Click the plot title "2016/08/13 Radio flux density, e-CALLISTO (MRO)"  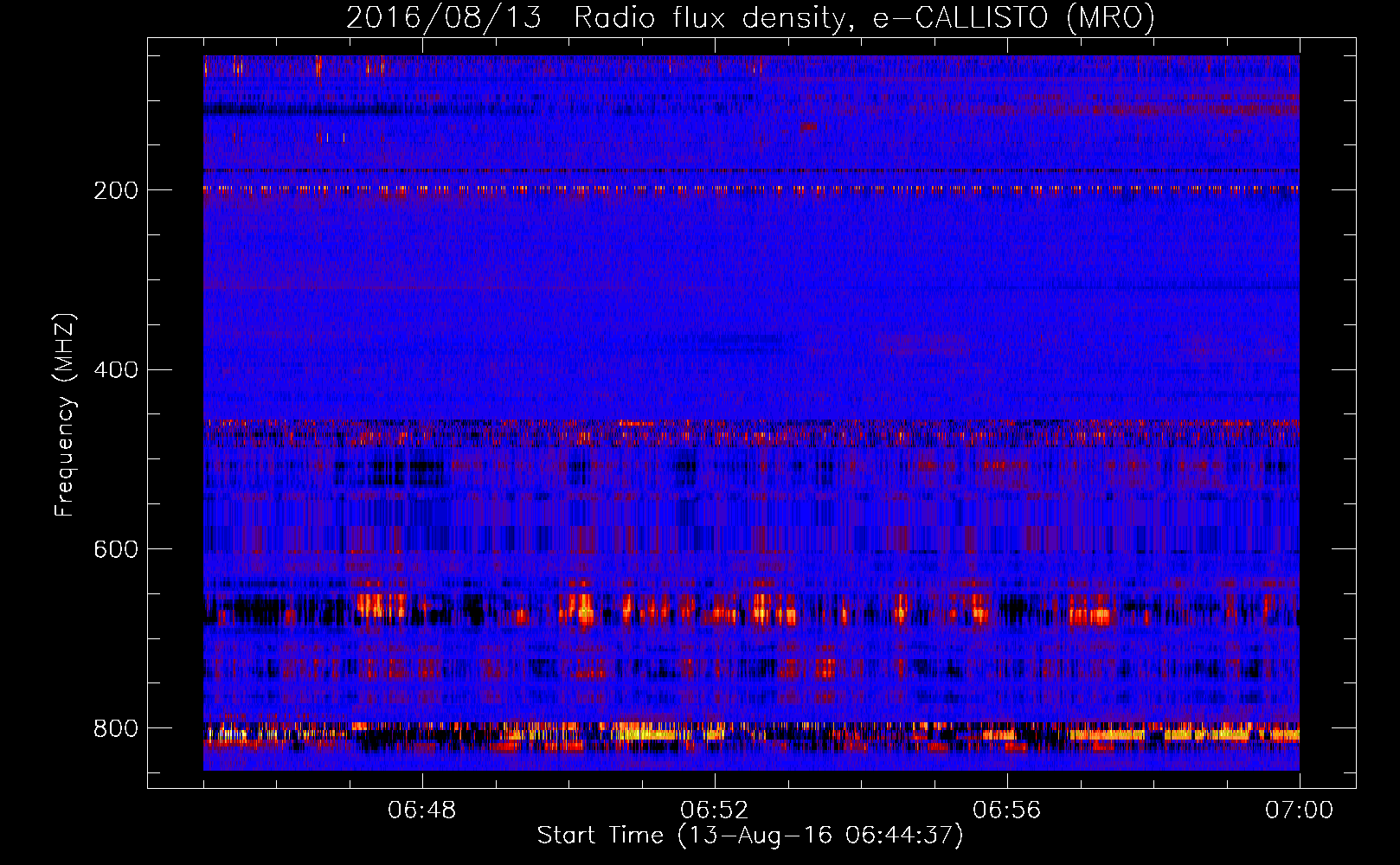[750, 18]
